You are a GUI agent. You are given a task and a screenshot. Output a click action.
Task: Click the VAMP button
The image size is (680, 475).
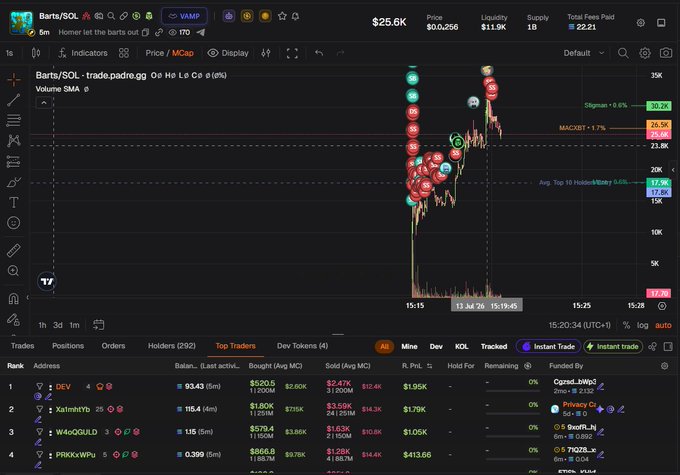pos(184,16)
